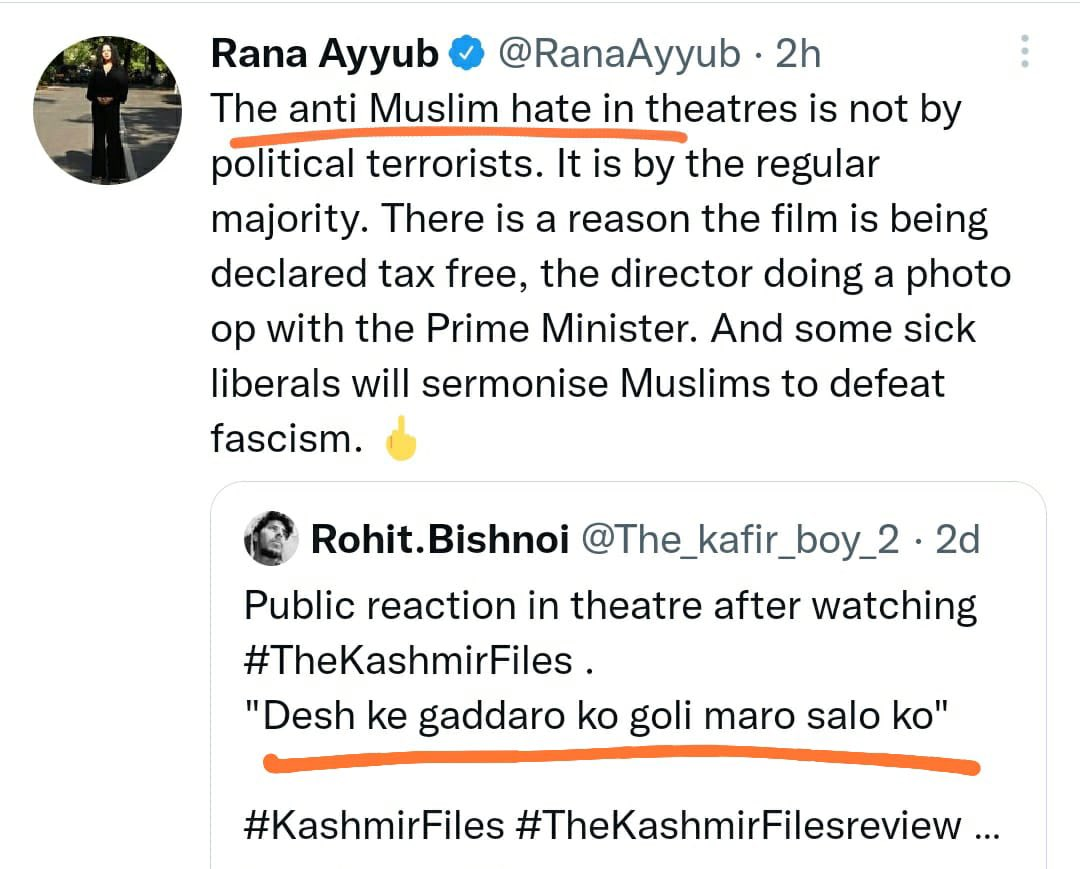Open the #TheKashmirFiles hashtag in quoted tweet

point(408,661)
